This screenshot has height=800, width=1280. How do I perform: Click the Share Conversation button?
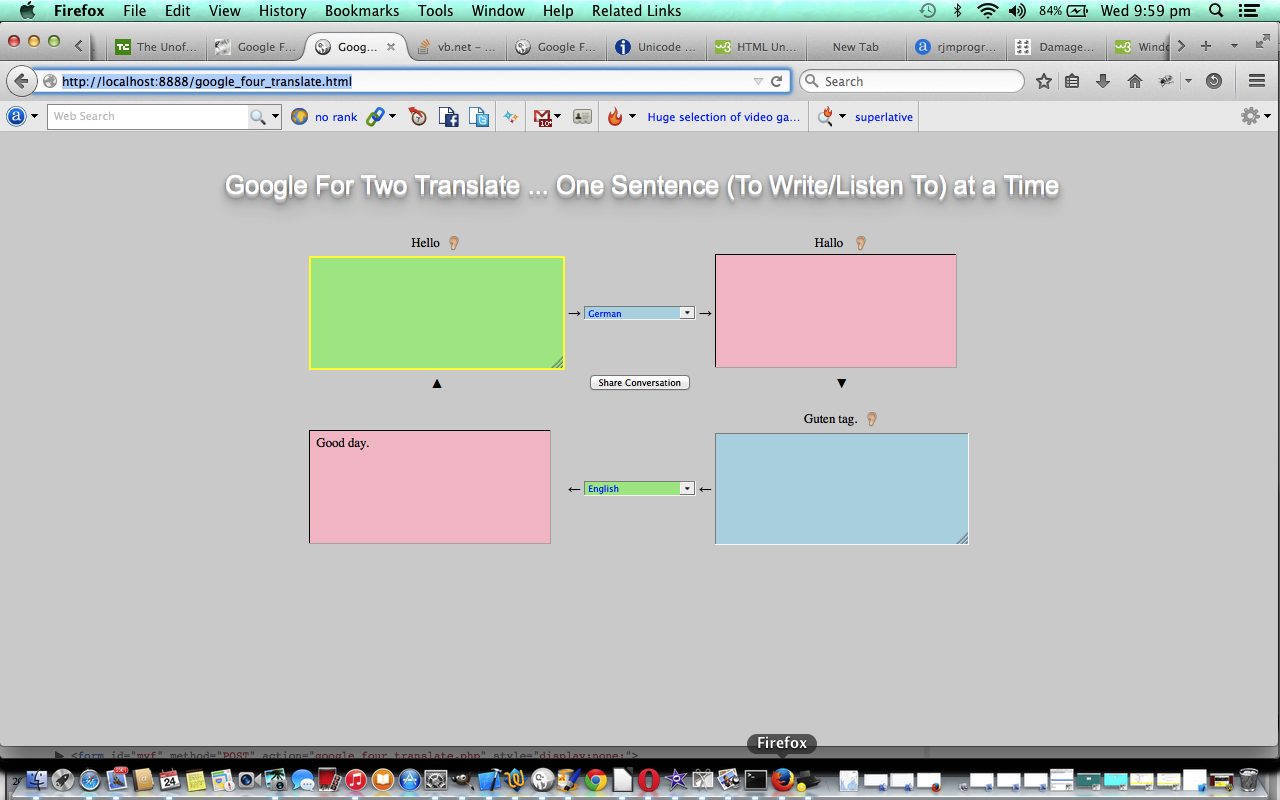639,382
